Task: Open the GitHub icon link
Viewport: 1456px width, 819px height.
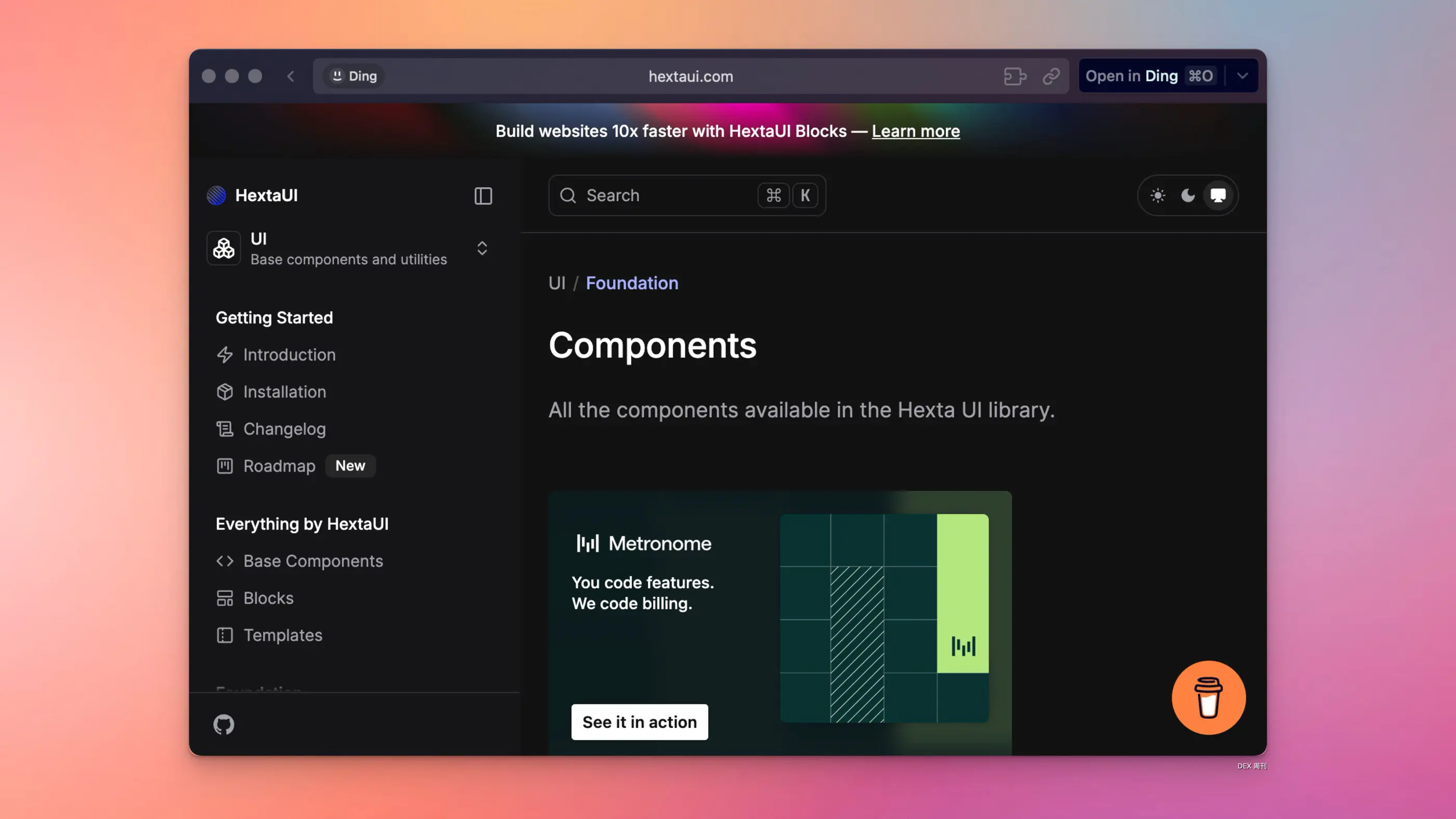Action: tap(224, 724)
